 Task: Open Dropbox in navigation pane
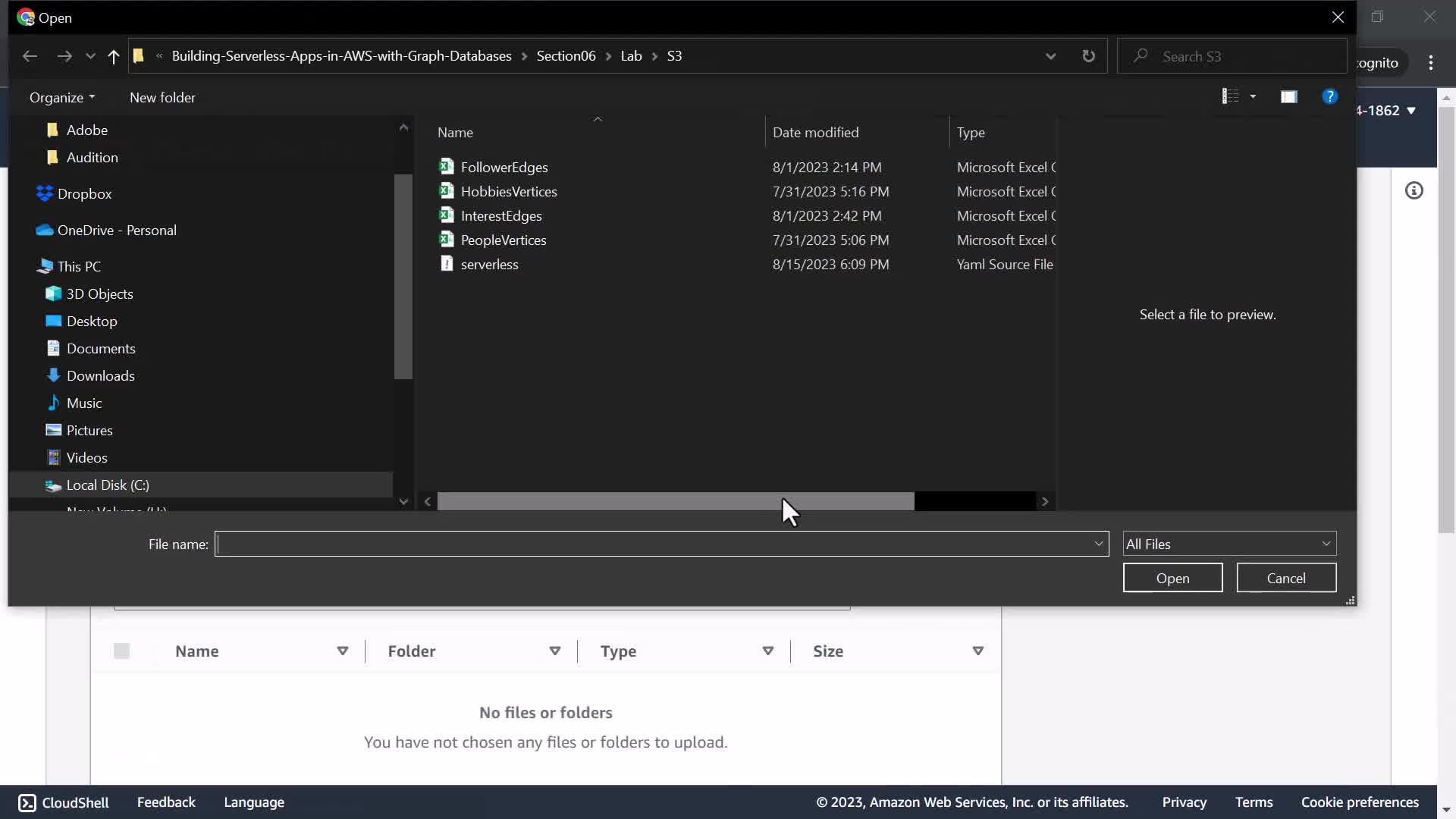point(84,193)
